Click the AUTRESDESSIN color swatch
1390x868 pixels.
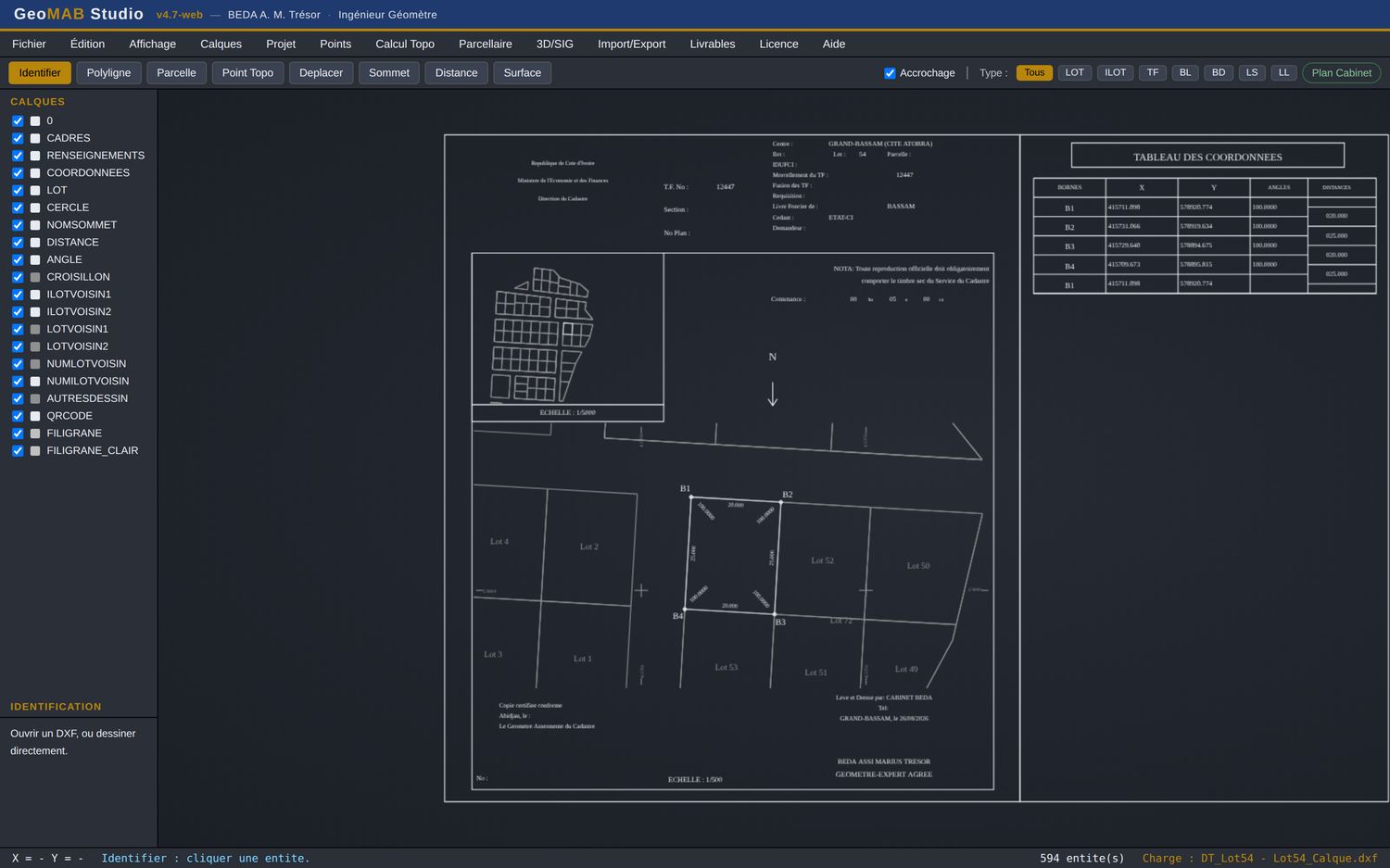35,398
